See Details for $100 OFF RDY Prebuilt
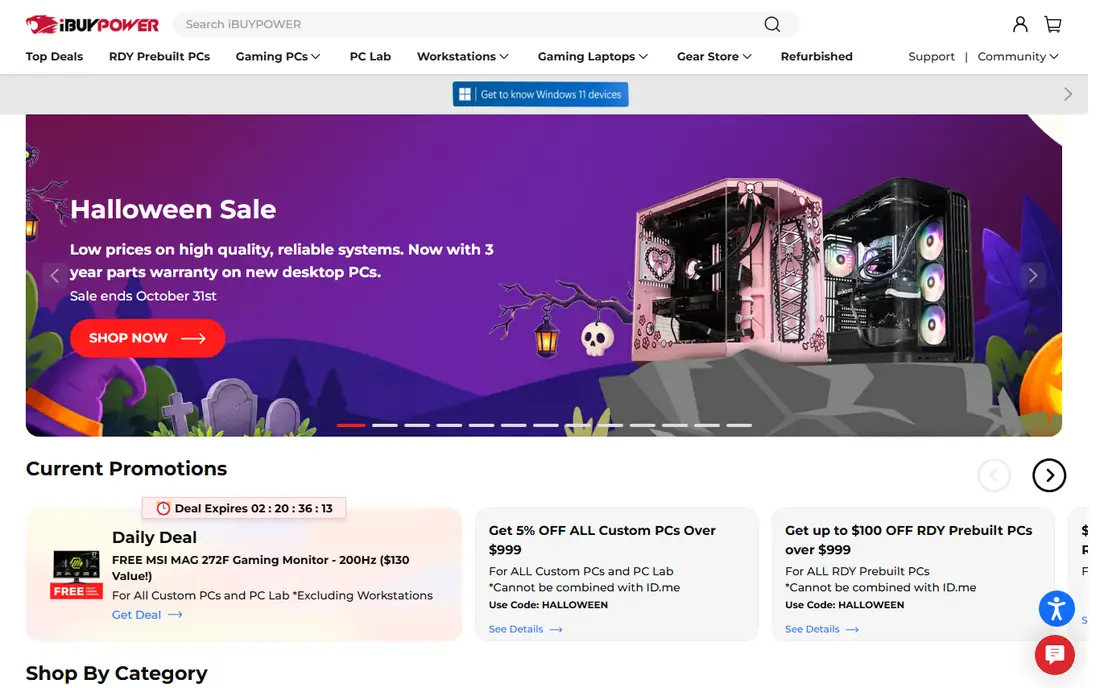This screenshot has width=1100, height=688. [821, 629]
